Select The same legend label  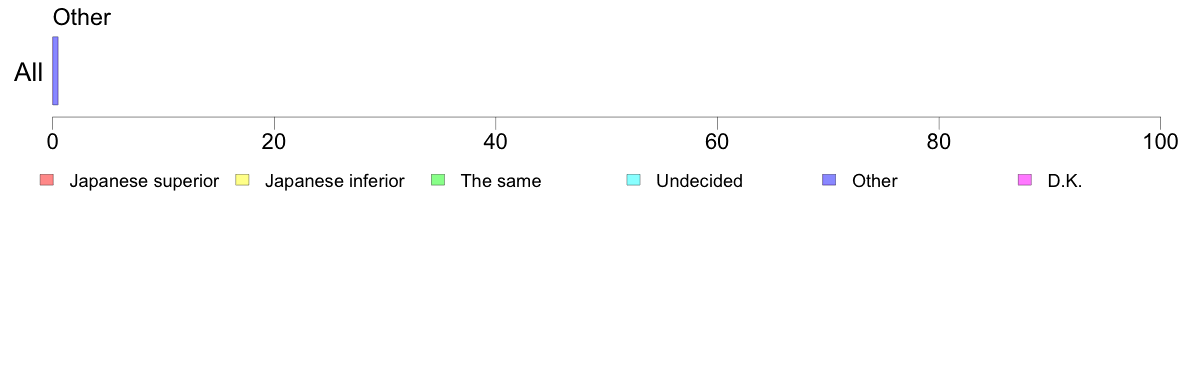point(501,181)
